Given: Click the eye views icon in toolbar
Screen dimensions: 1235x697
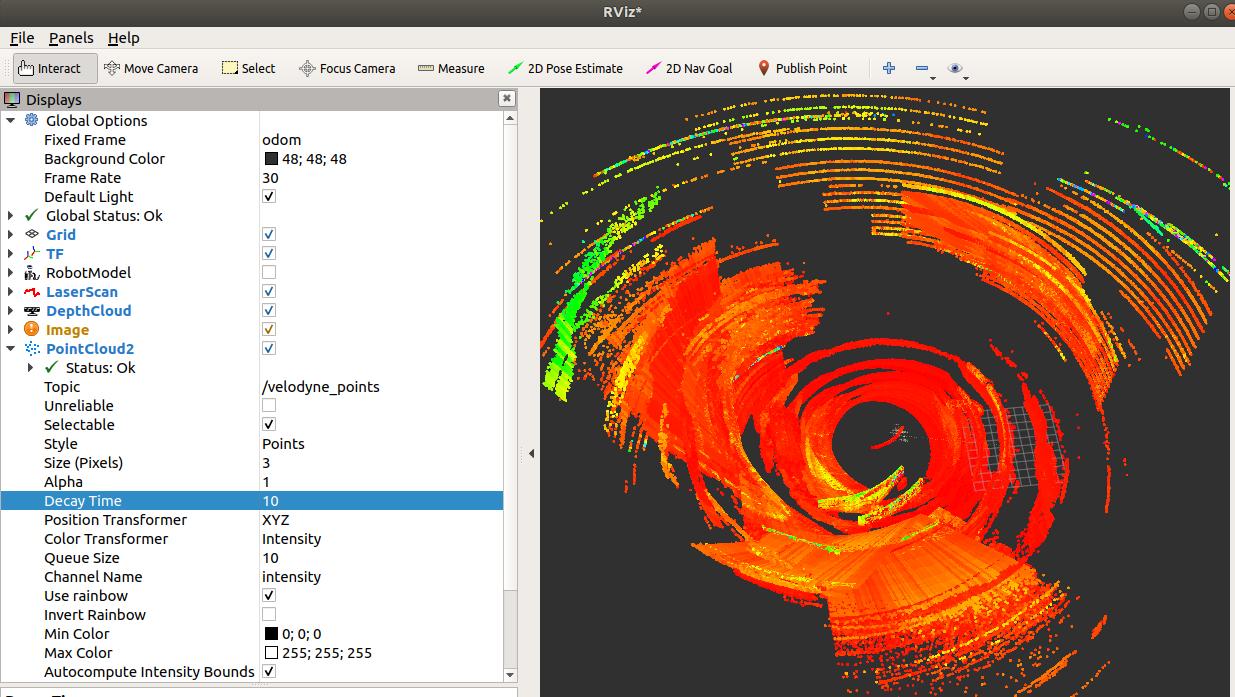Looking at the screenshot, I should tap(955, 68).
